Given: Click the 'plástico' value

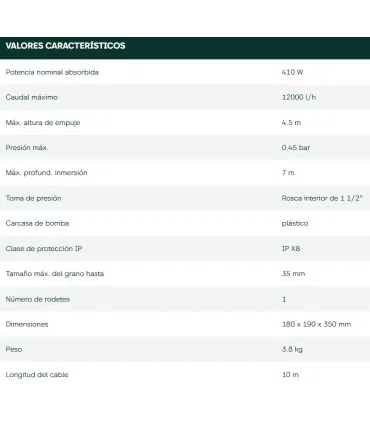Looking at the screenshot, I should (x=295, y=223).
